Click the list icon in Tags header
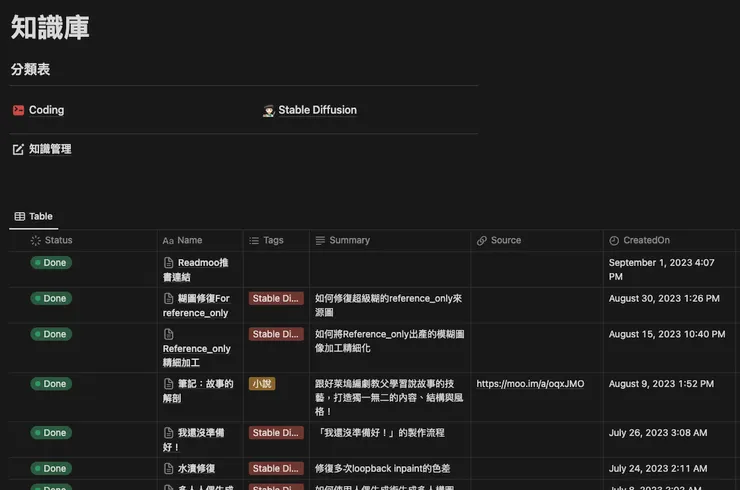 (x=254, y=241)
